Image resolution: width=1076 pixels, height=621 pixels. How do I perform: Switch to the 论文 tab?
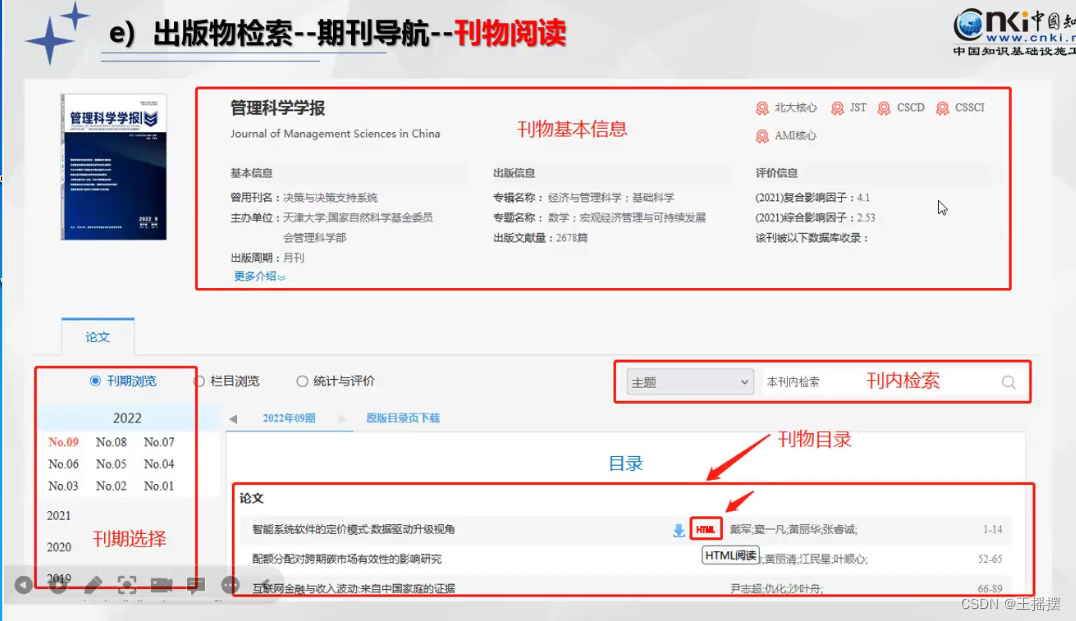(x=97, y=337)
